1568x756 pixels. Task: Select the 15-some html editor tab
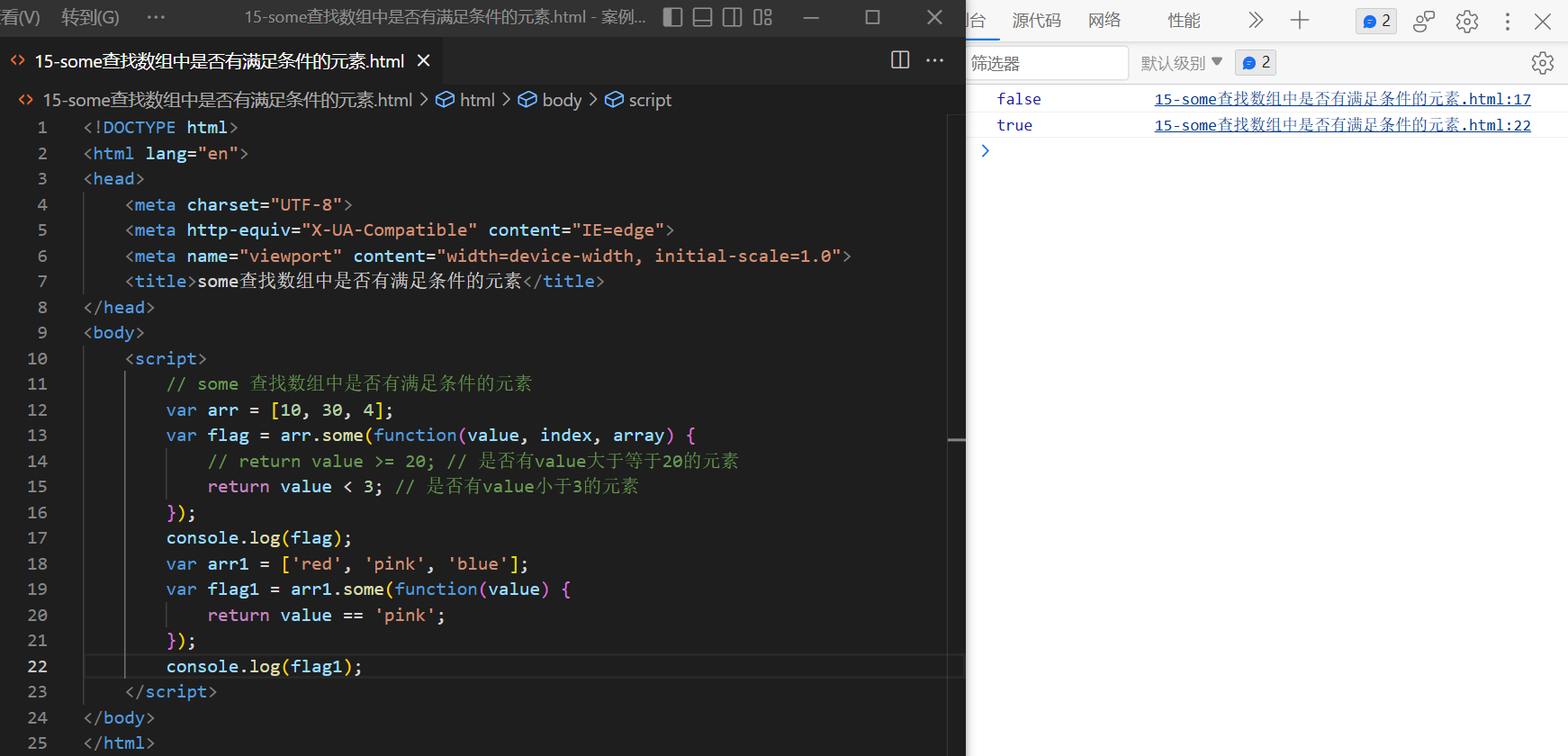tap(221, 60)
